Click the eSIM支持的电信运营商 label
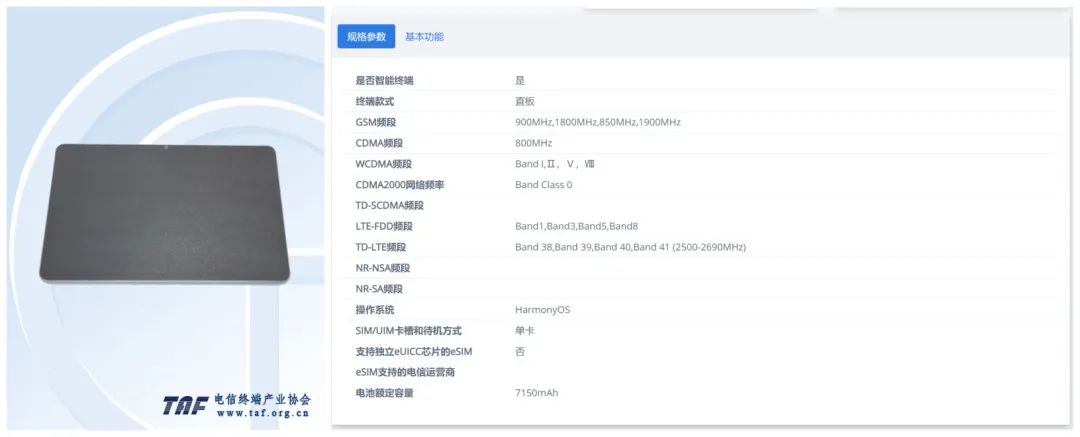This screenshot has height=437, width=1080. [x=405, y=372]
